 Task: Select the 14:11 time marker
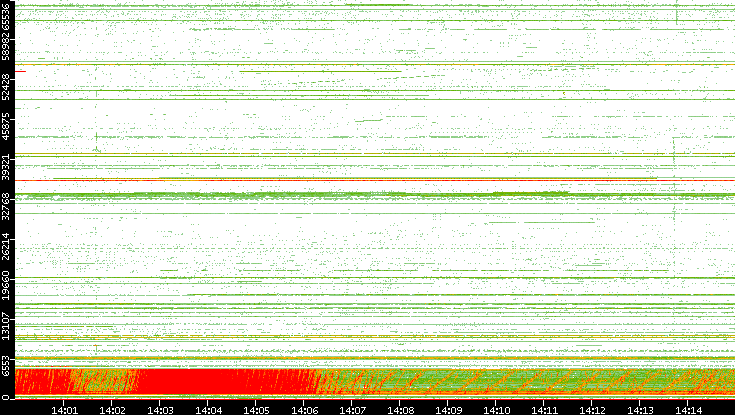(544, 408)
